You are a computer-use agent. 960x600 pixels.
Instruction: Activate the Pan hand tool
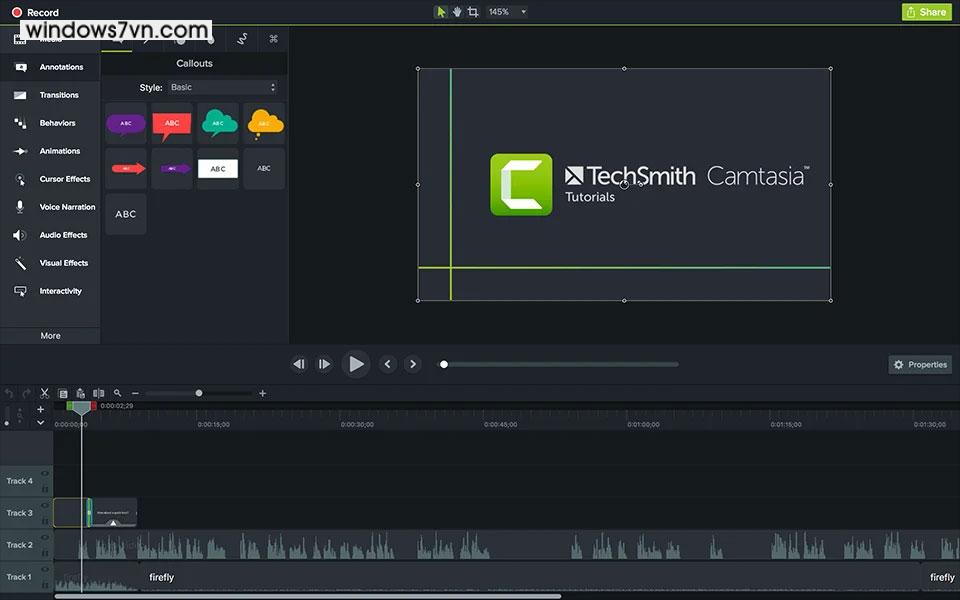point(457,12)
